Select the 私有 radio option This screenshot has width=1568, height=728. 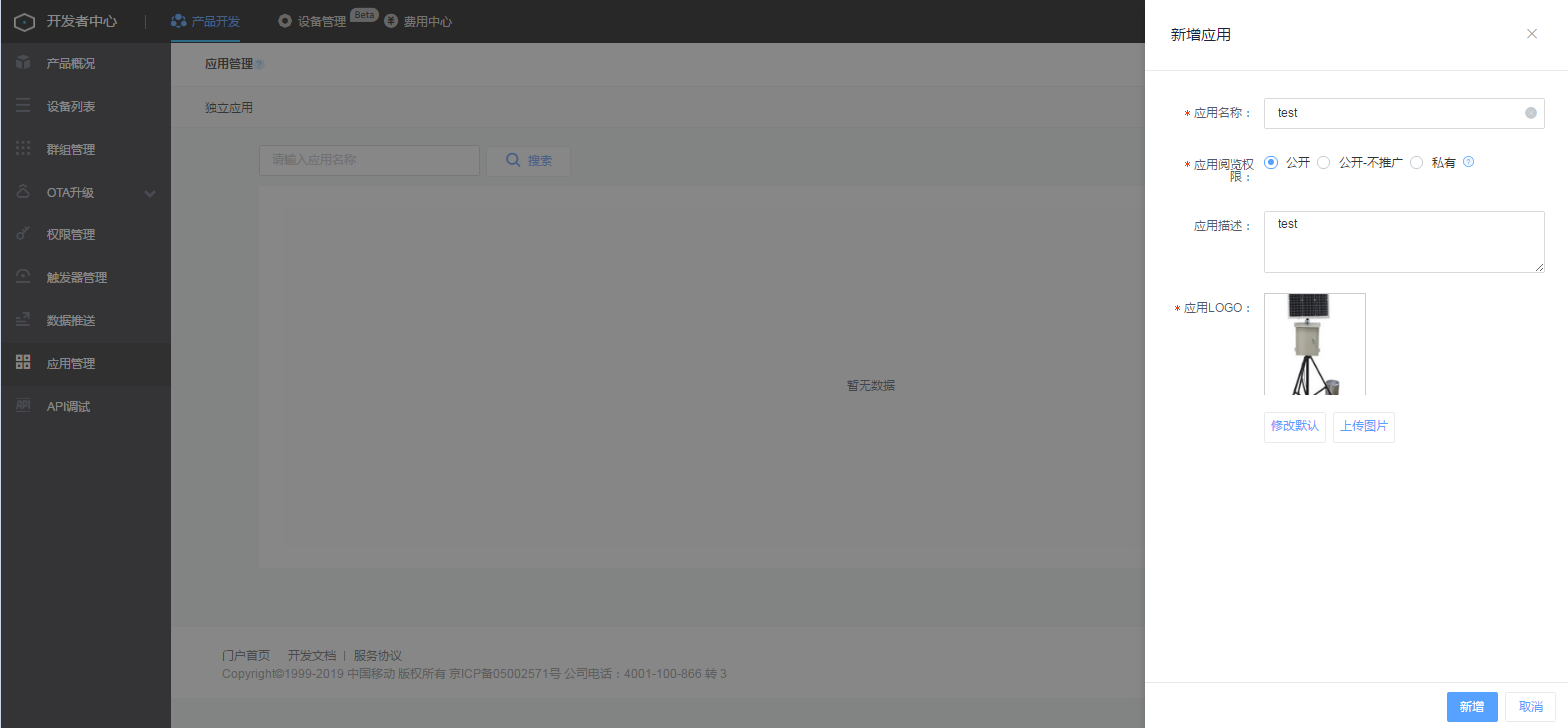tap(1416, 162)
